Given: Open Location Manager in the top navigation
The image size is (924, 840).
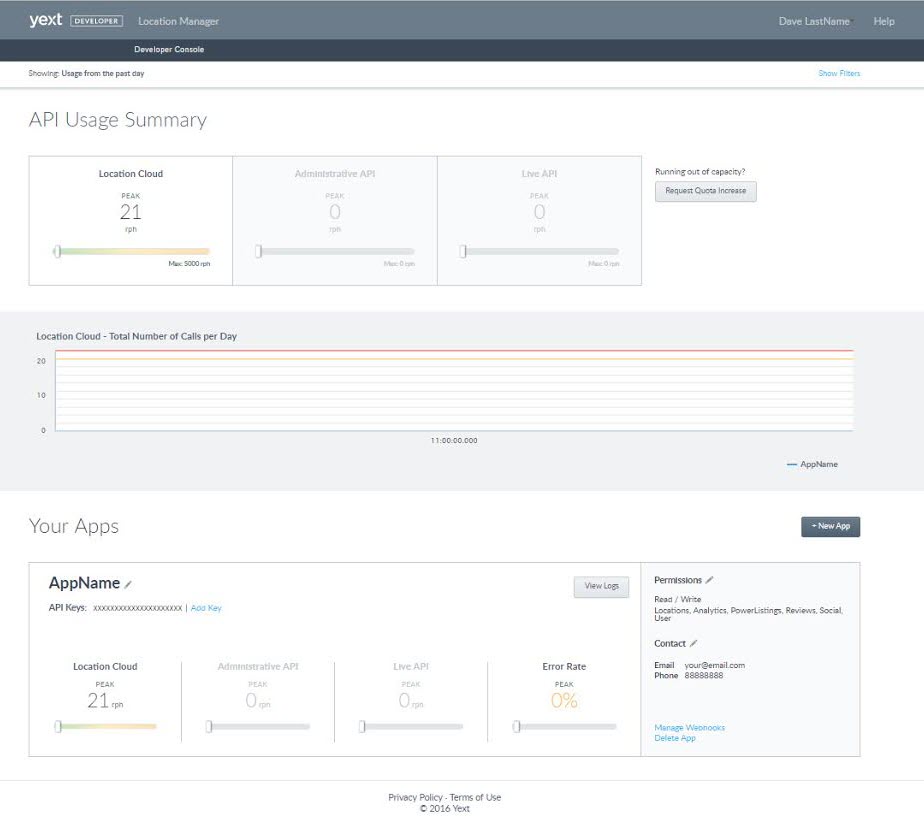Looking at the screenshot, I should point(178,21).
